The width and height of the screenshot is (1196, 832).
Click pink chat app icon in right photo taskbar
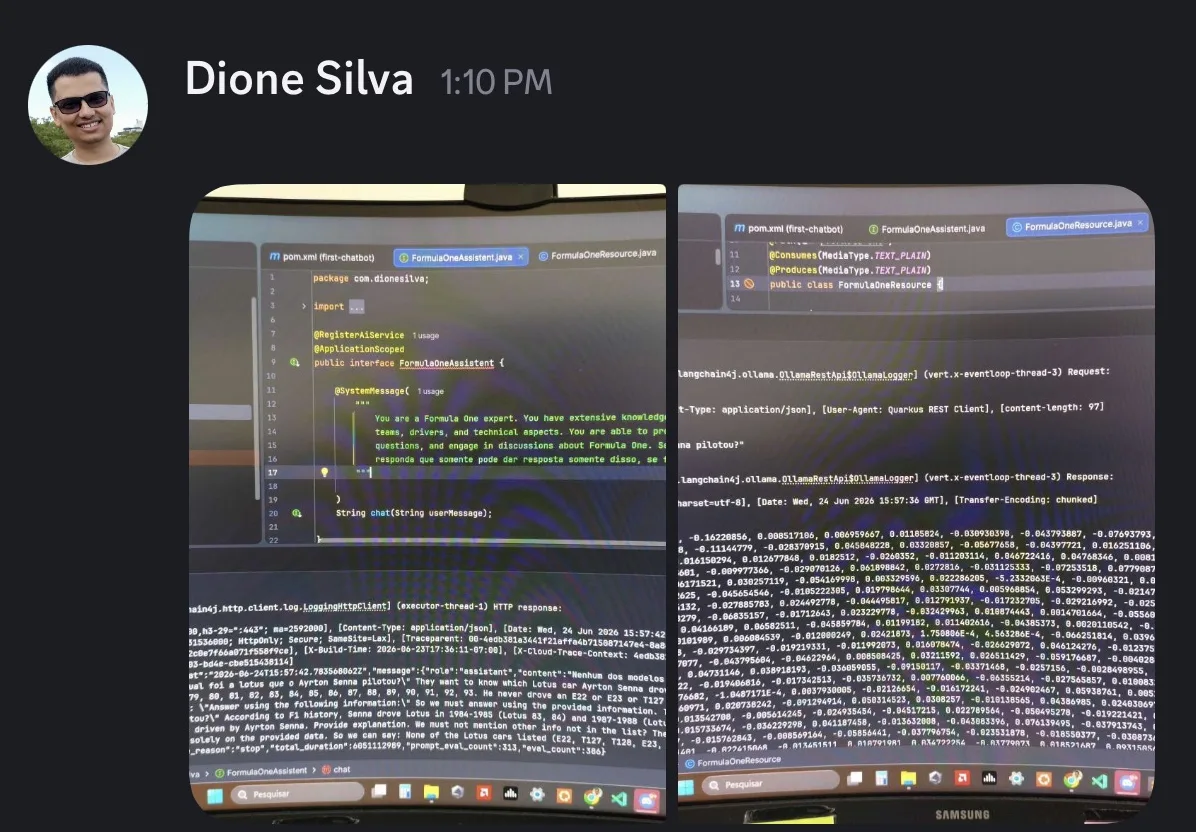coord(1127,782)
